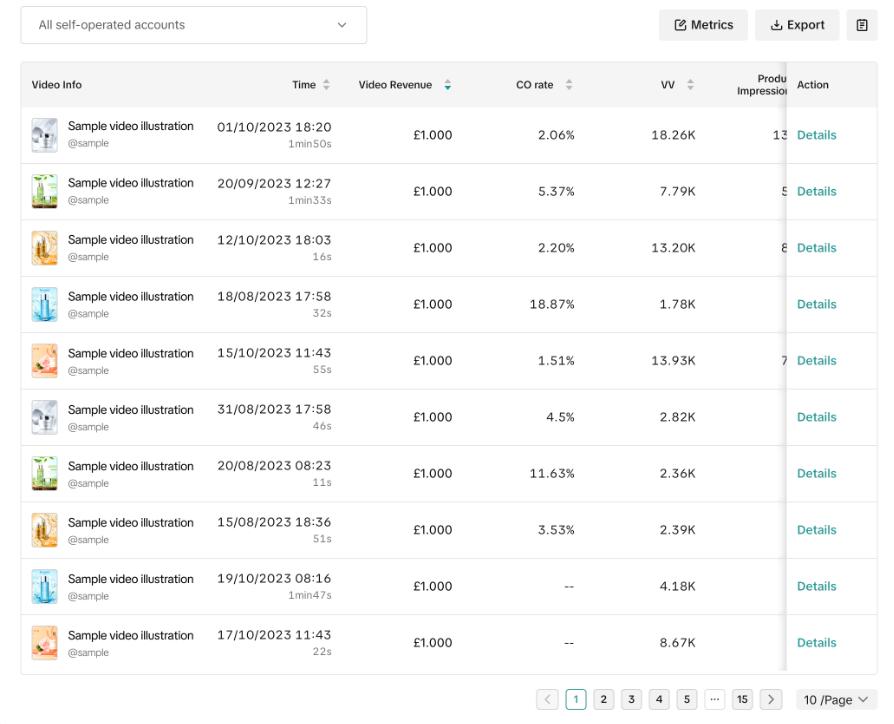Click the CO rate sort arrows

[x=569, y=85]
